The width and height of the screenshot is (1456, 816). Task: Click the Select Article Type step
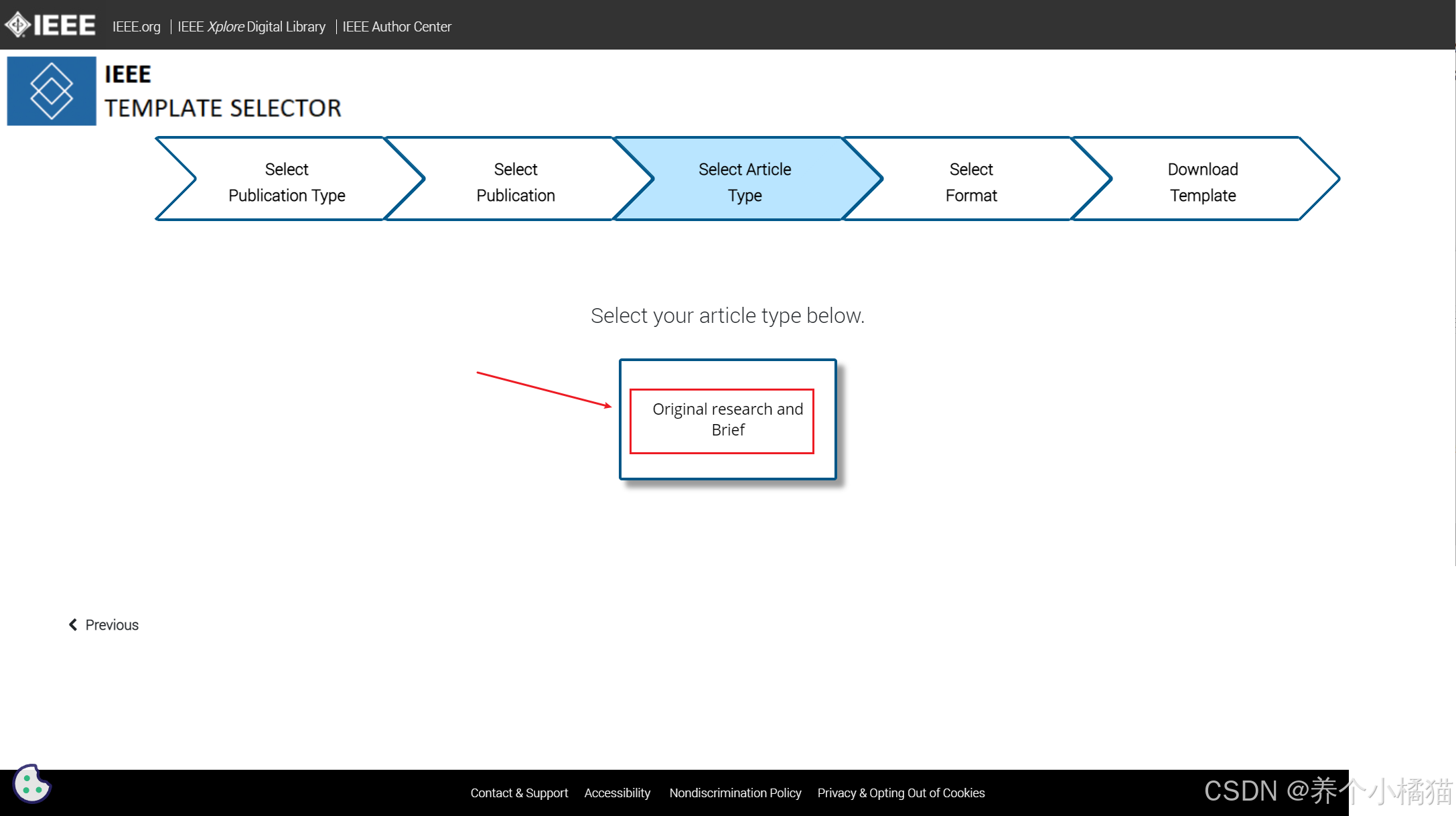click(x=744, y=182)
